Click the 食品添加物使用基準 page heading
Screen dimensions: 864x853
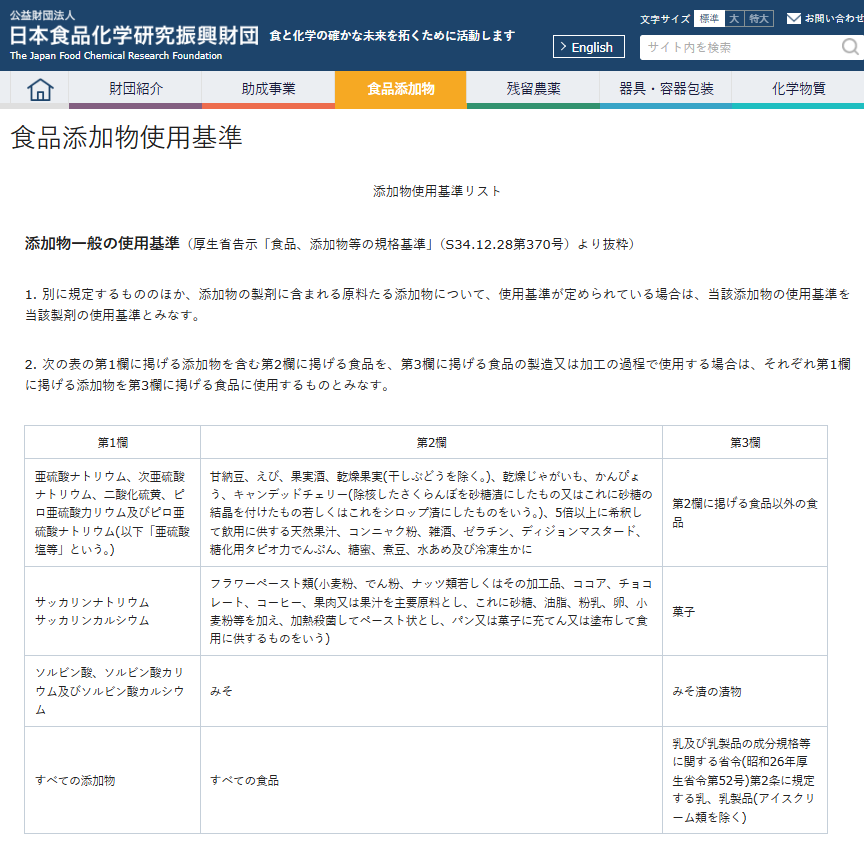[126, 137]
